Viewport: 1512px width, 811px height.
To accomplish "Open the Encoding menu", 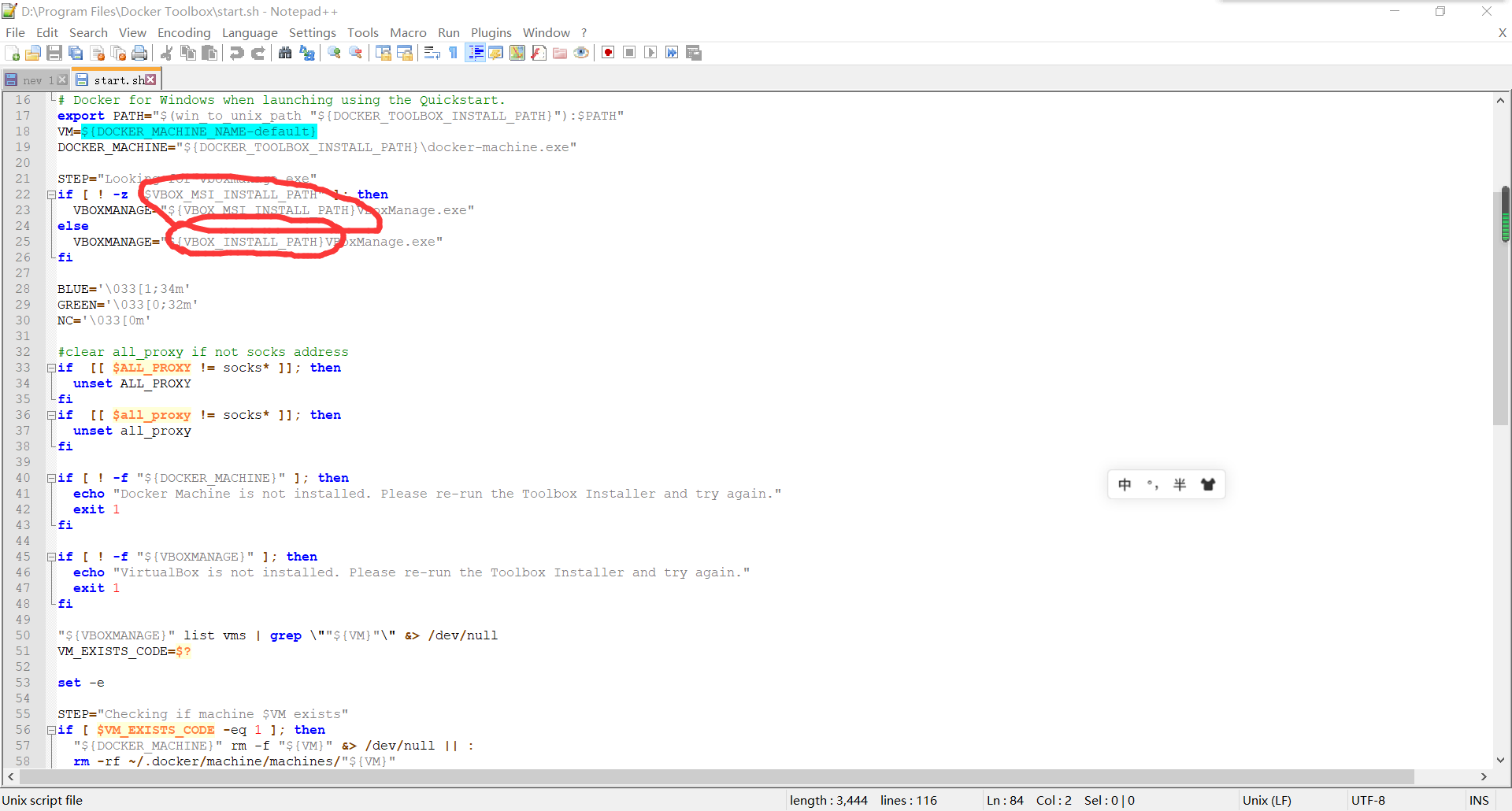I will (x=184, y=32).
